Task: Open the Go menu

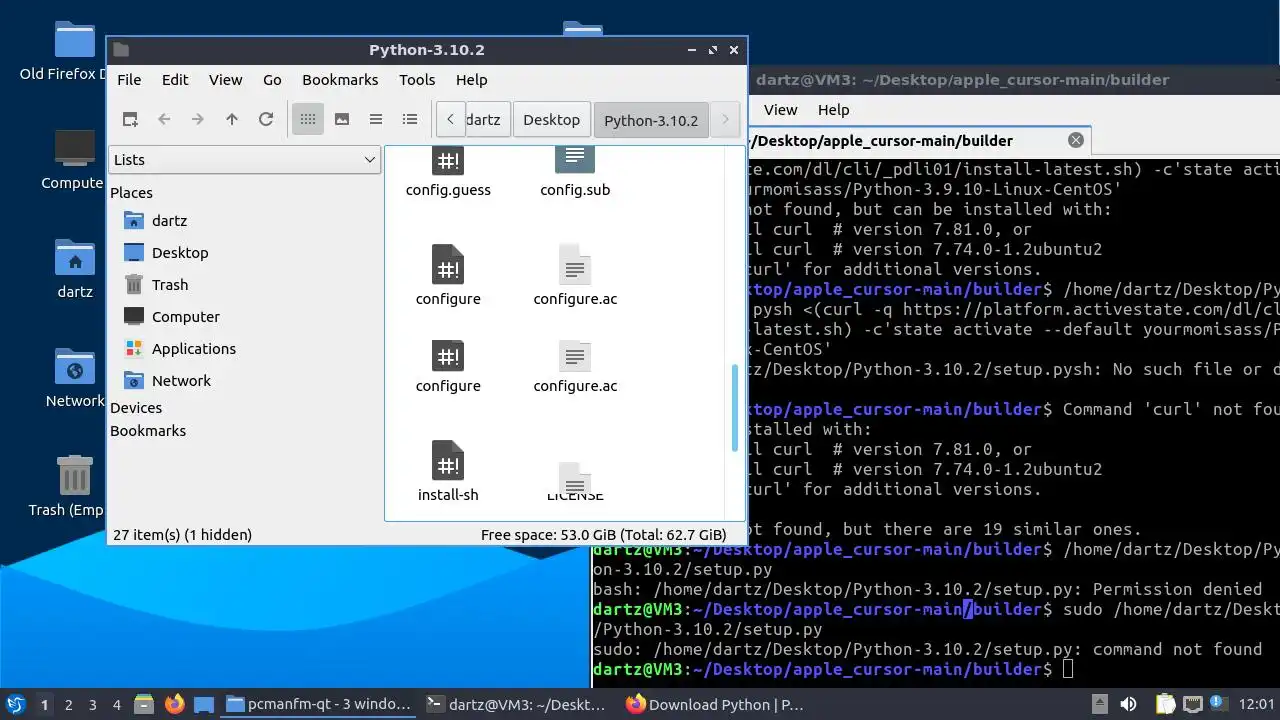Action: pos(272,80)
